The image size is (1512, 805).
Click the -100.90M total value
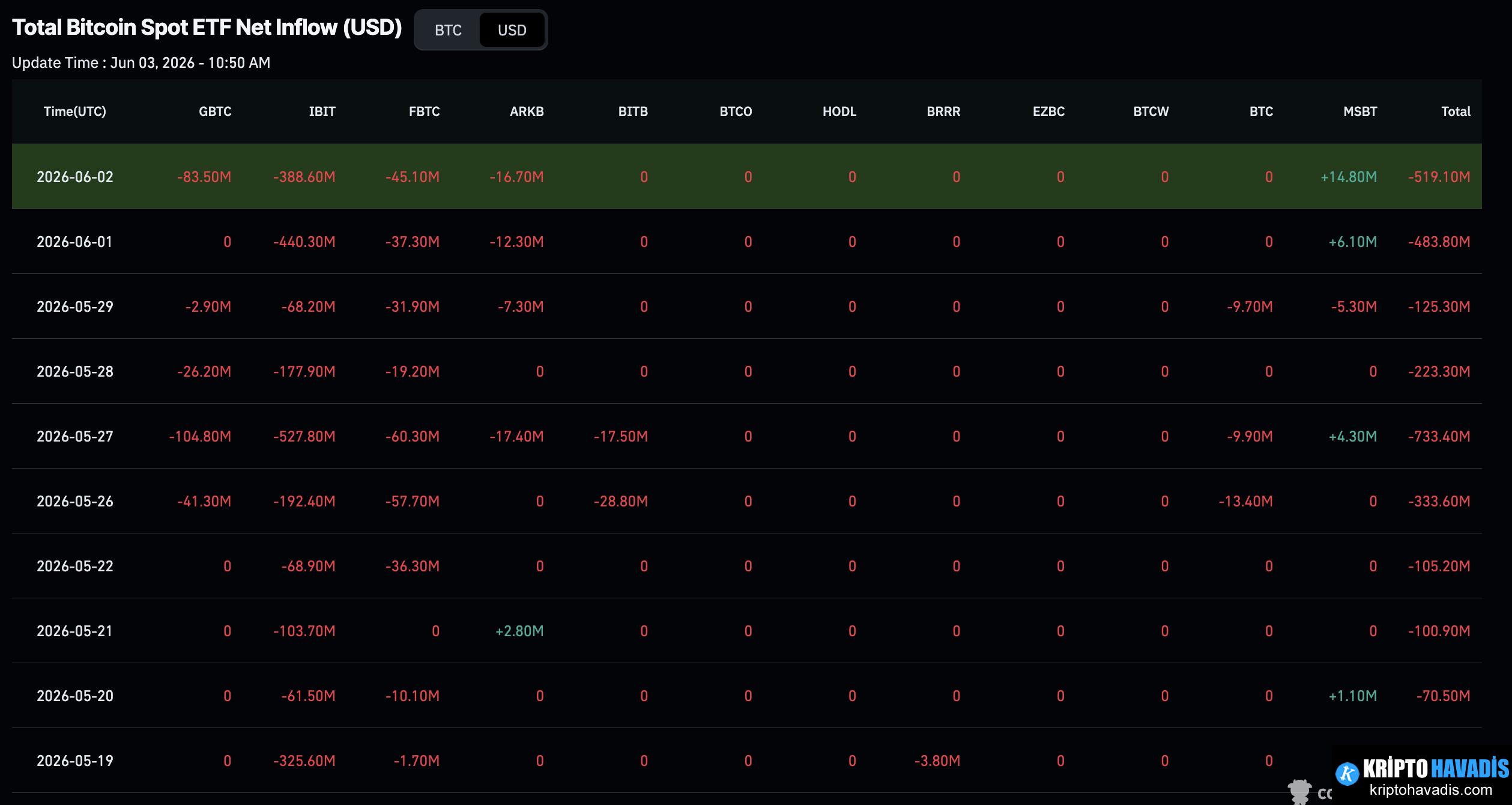coord(1439,631)
